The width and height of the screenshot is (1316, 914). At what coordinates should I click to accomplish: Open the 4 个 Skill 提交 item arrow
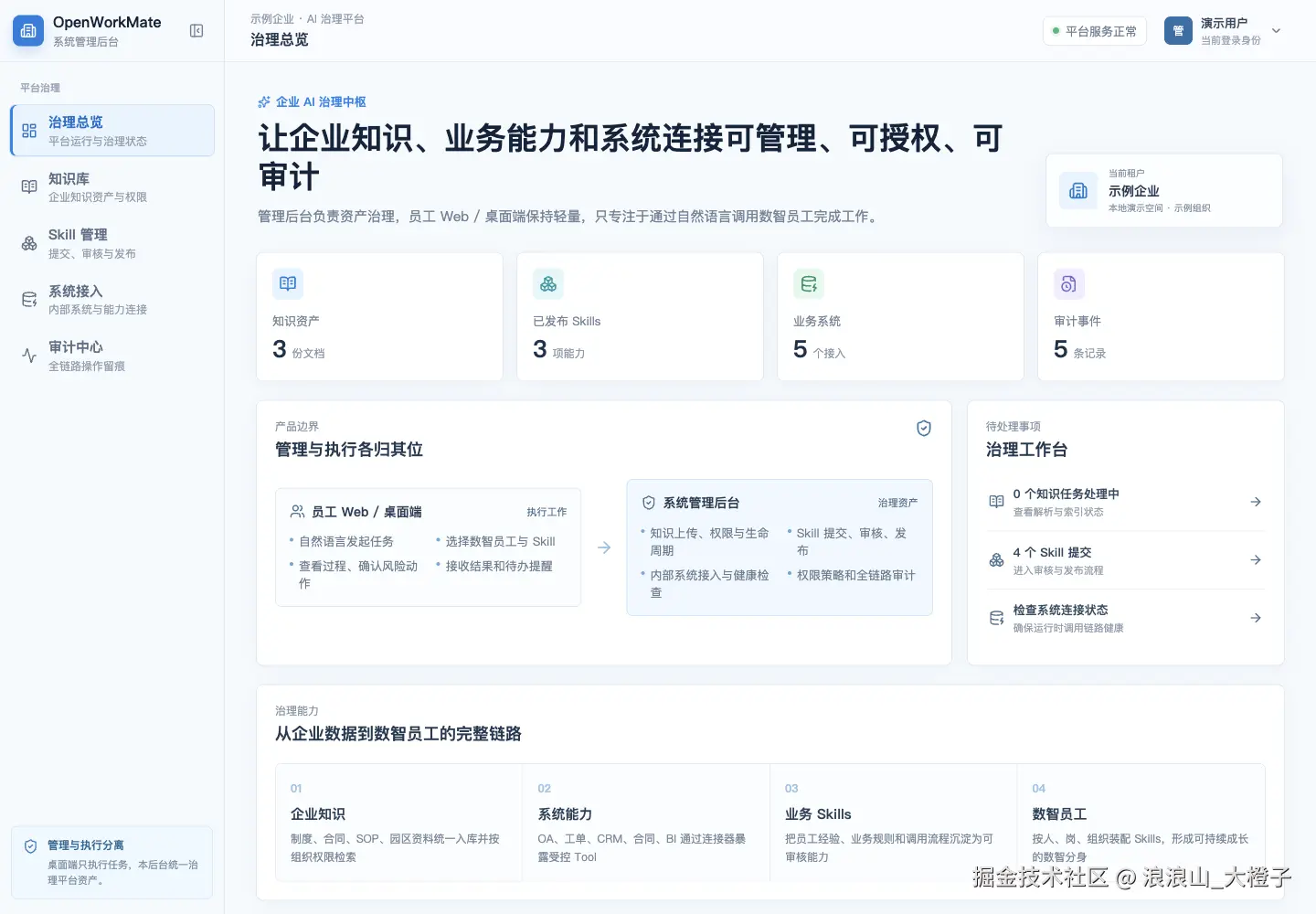[x=1256, y=560]
